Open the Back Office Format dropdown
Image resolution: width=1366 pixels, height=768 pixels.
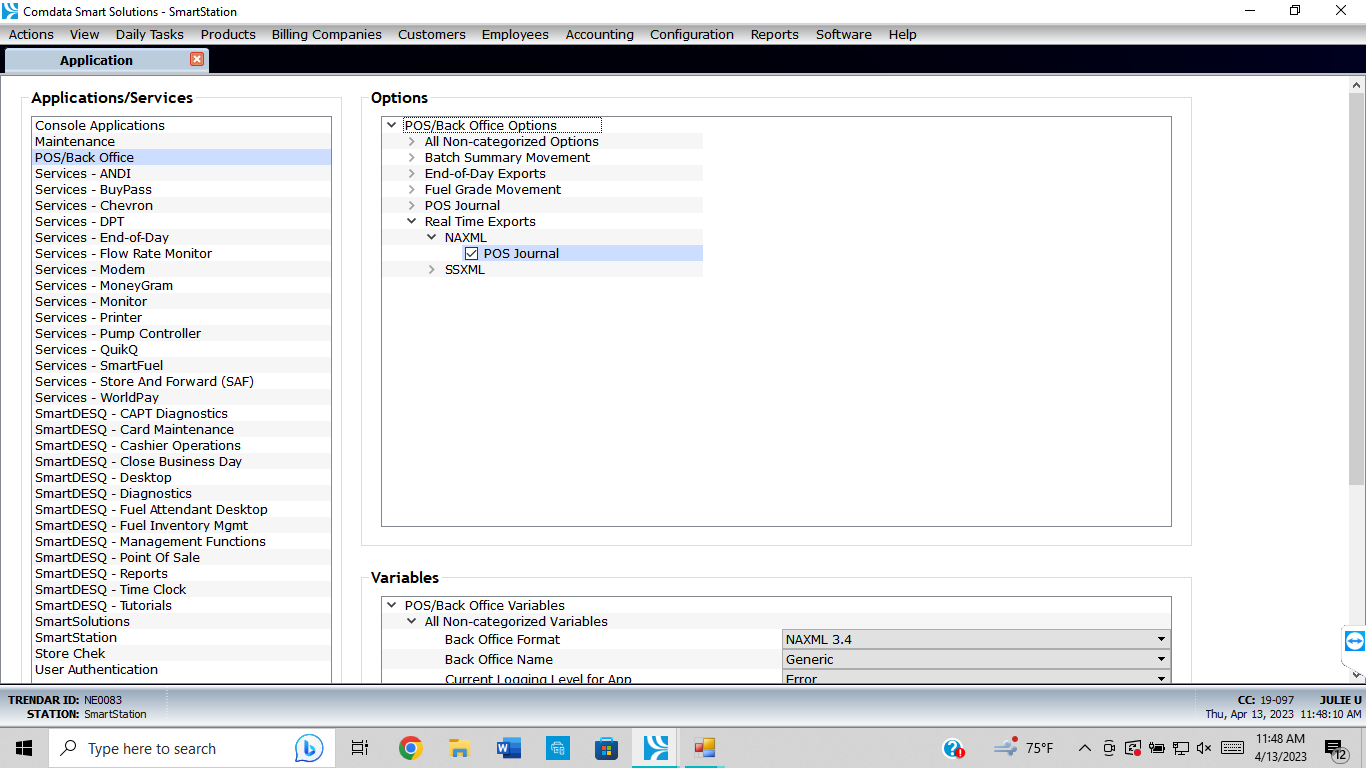1161,640
